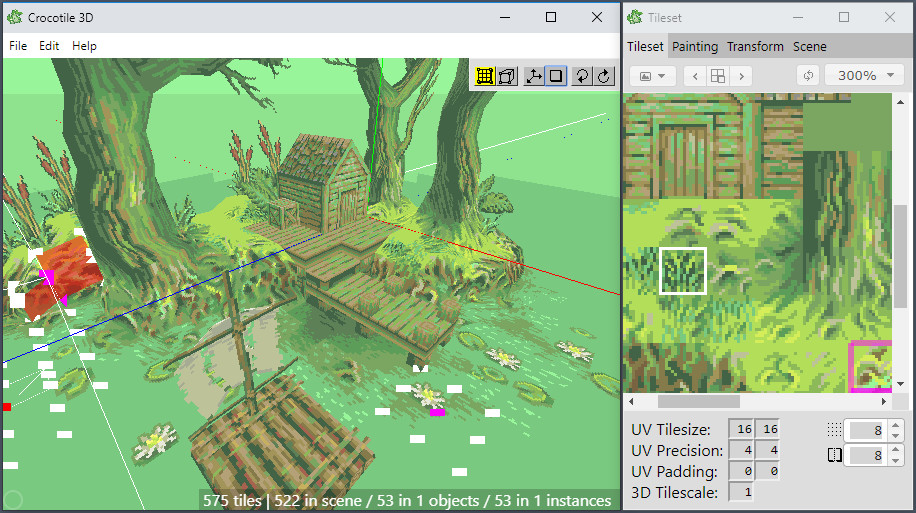The width and height of the screenshot is (916, 513).
Task: Click the tileset scroll right arrow
Action: [x=884, y=401]
